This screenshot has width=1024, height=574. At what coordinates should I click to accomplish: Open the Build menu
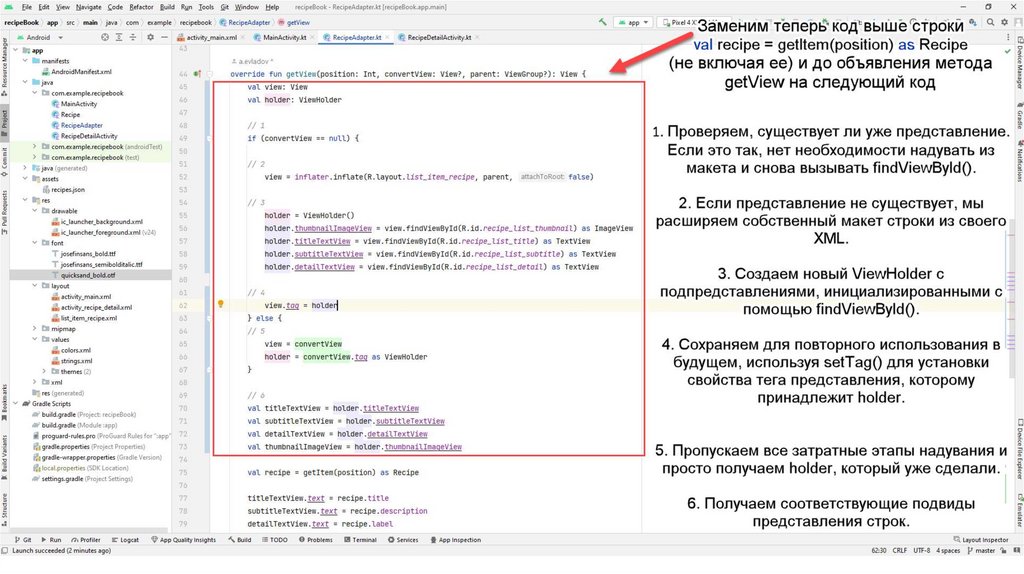167,7
